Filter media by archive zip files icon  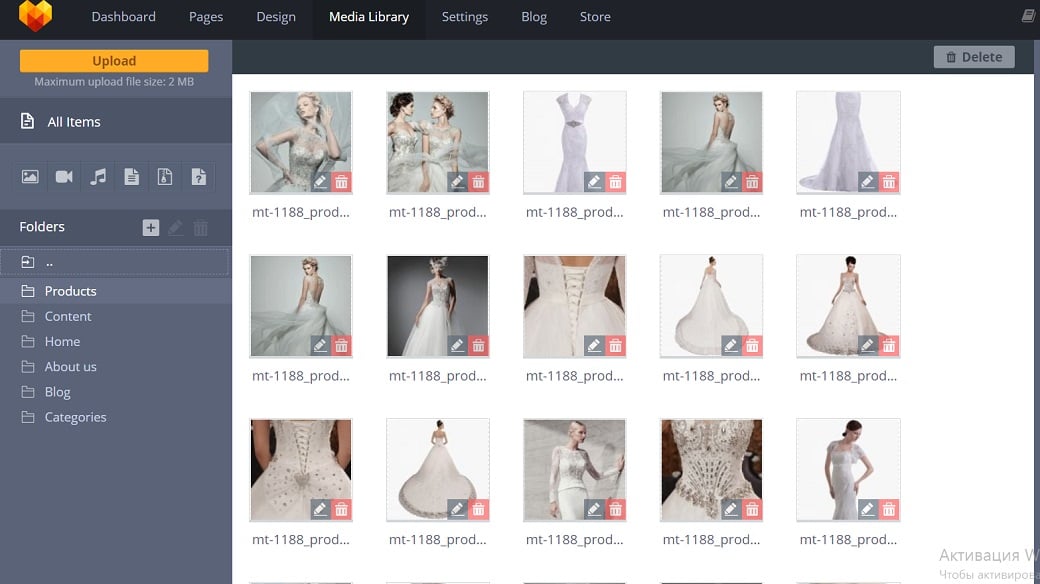pos(165,177)
